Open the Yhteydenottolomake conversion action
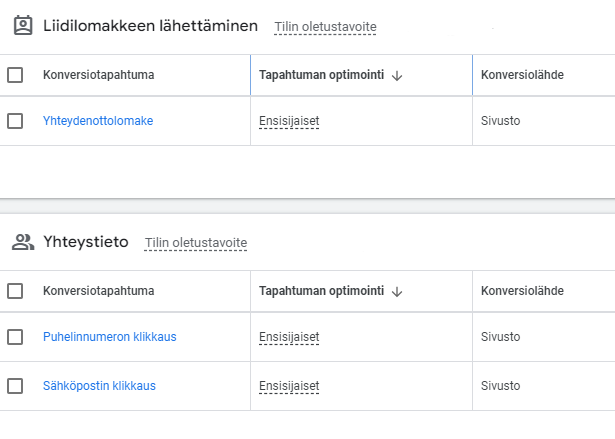Viewport: 615px width, 439px height. point(98,121)
